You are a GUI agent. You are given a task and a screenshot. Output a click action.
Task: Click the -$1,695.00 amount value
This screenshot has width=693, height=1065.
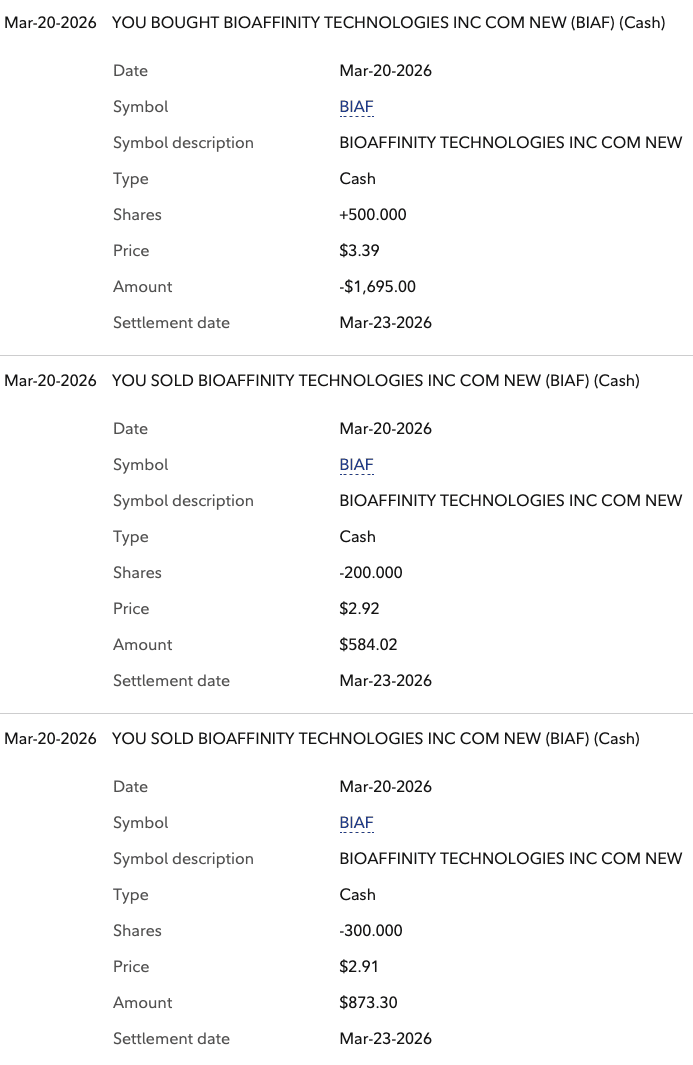point(377,287)
